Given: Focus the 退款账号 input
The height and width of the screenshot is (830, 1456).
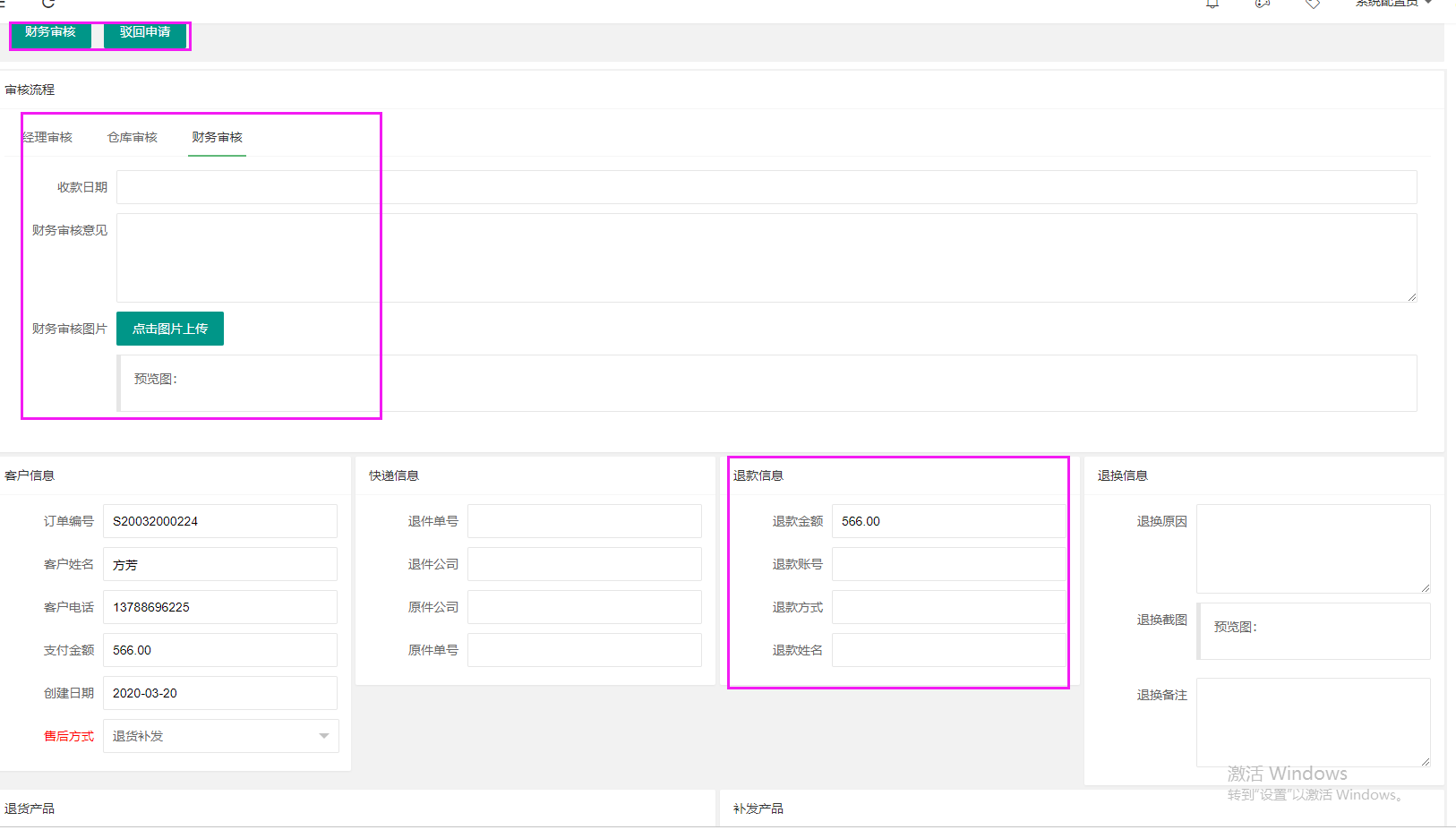Looking at the screenshot, I should click(949, 564).
